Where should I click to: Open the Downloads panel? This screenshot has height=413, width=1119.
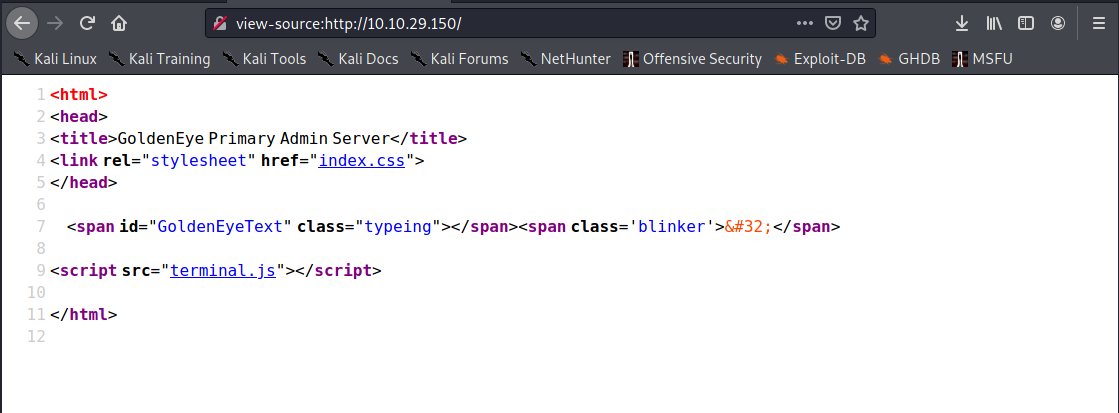point(962,24)
